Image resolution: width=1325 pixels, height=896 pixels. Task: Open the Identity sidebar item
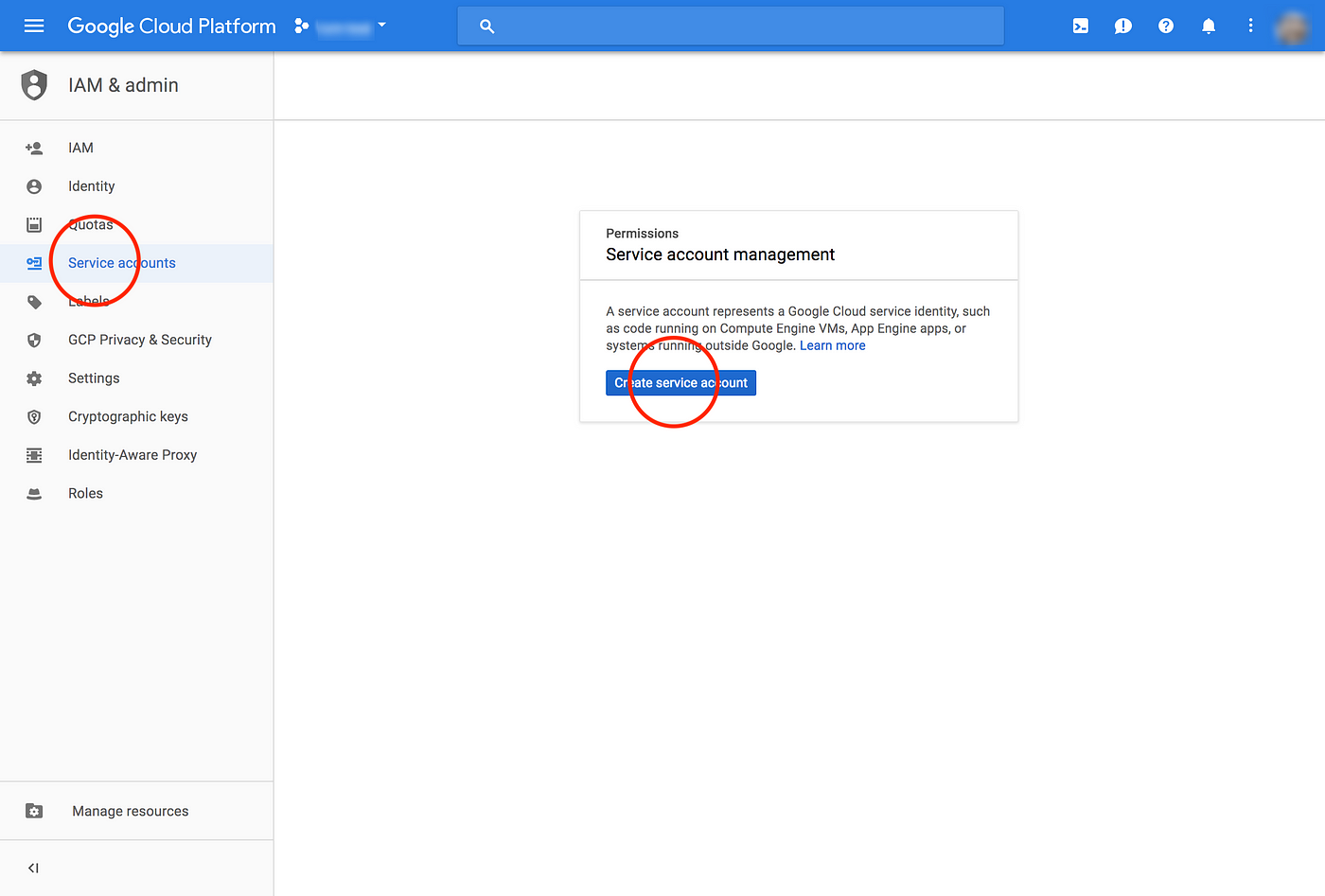click(136, 186)
